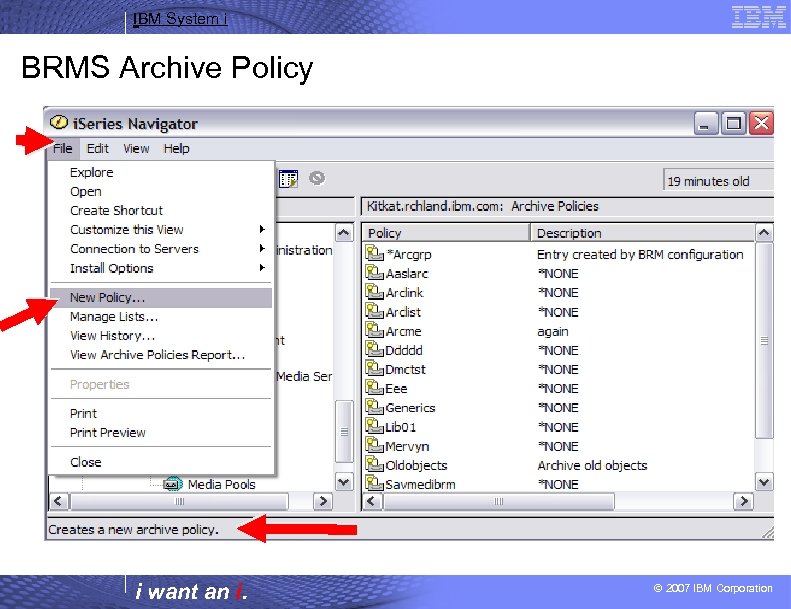
Task: Click the 'Archive old objects' description
Action: click(592, 465)
